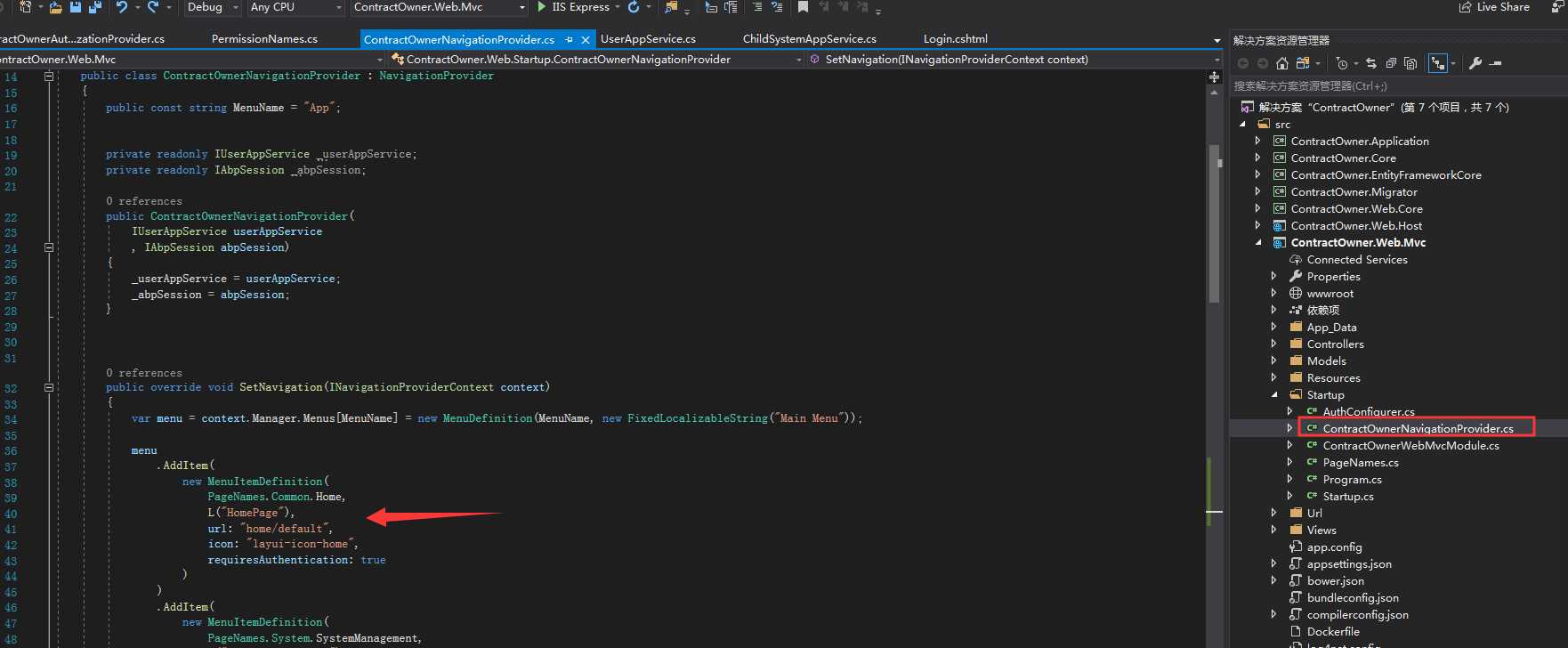Click '0 references' above the constructor

click(144, 201)
